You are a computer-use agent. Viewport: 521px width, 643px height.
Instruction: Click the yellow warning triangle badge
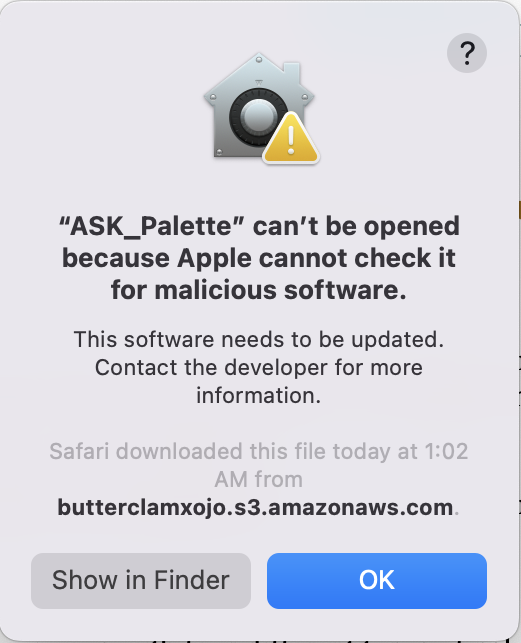(291, 138)
